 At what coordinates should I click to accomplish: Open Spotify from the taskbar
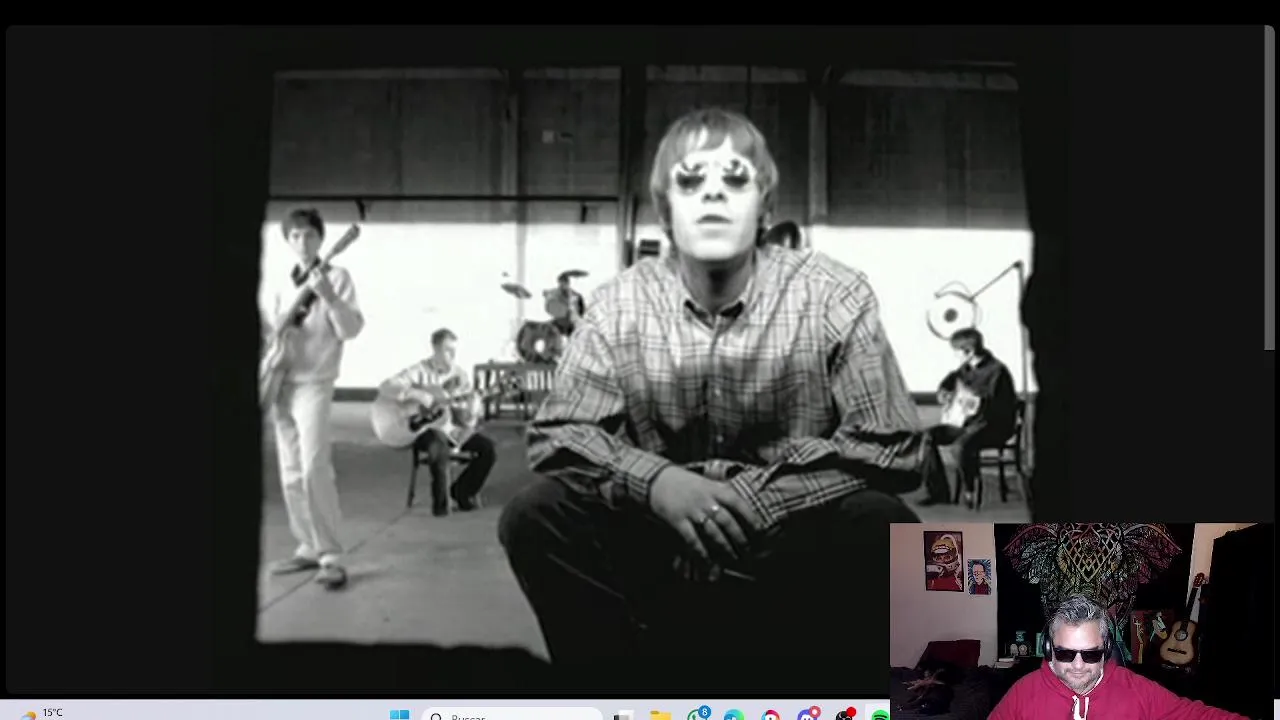880,715
